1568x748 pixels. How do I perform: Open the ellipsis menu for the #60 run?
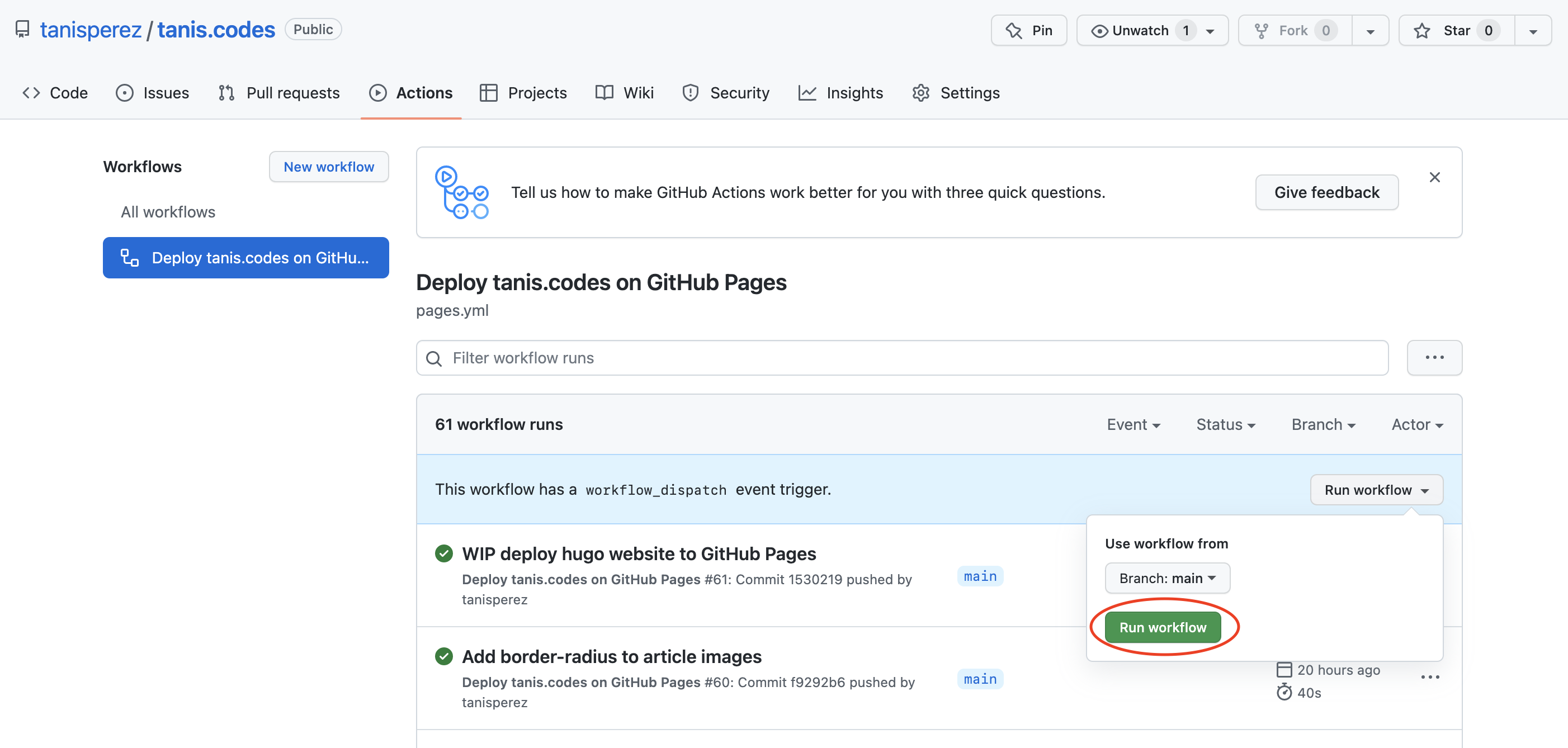[x=1430, y=677]
